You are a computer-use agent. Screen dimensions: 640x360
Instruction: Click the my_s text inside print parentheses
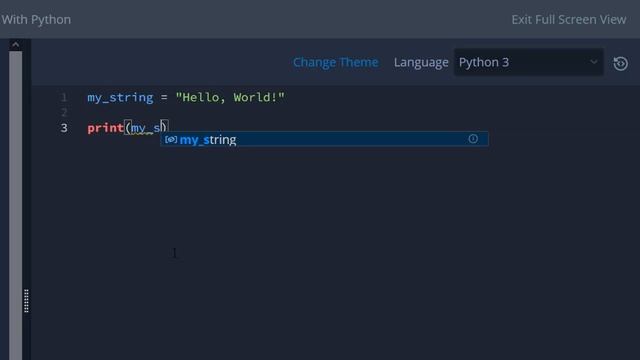coord(146,128)
